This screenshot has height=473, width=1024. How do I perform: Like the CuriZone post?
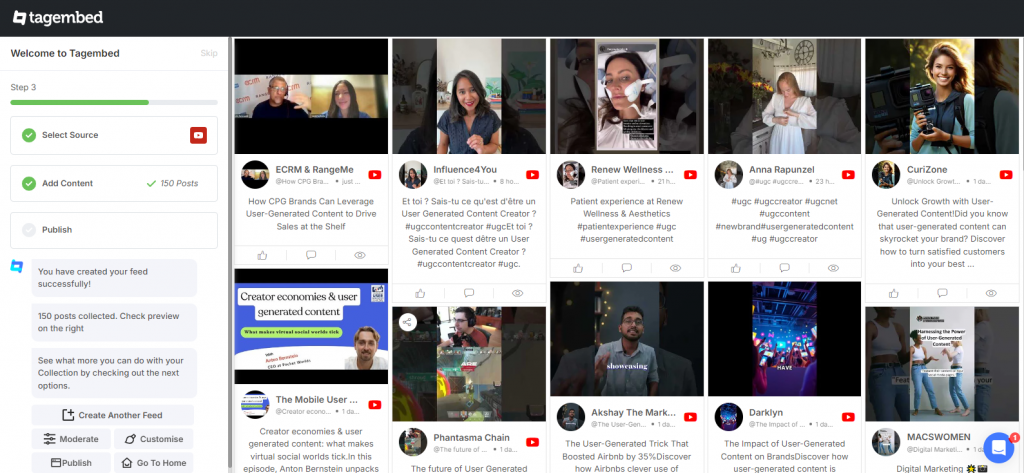click(893, 293)
